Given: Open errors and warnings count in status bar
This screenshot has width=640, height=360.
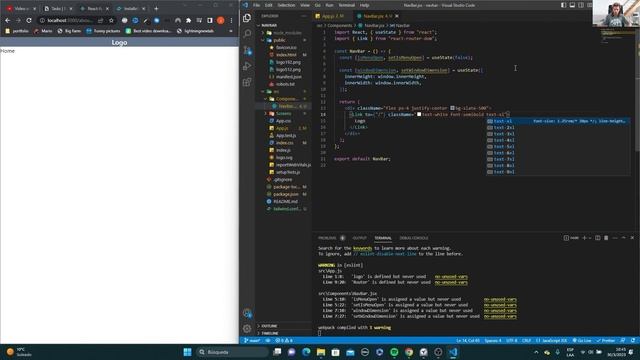Looking at the screenshot, I should [284, 340].
